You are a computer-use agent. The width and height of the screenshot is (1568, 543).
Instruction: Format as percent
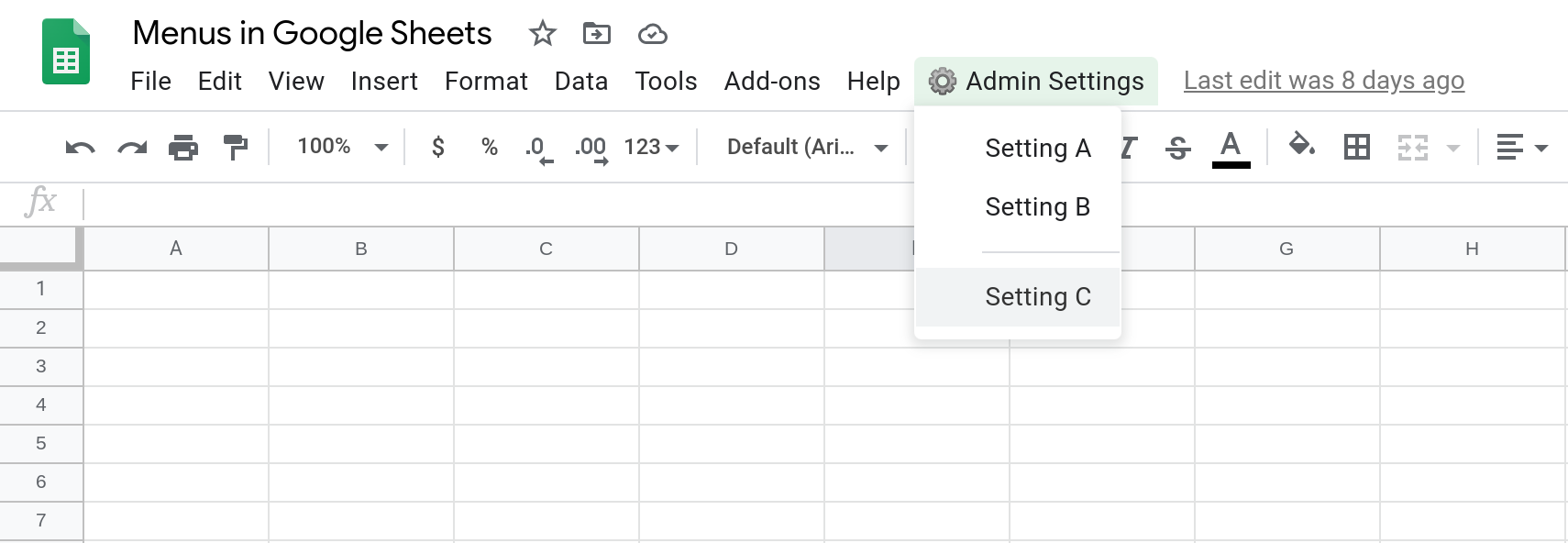[490, 147]
